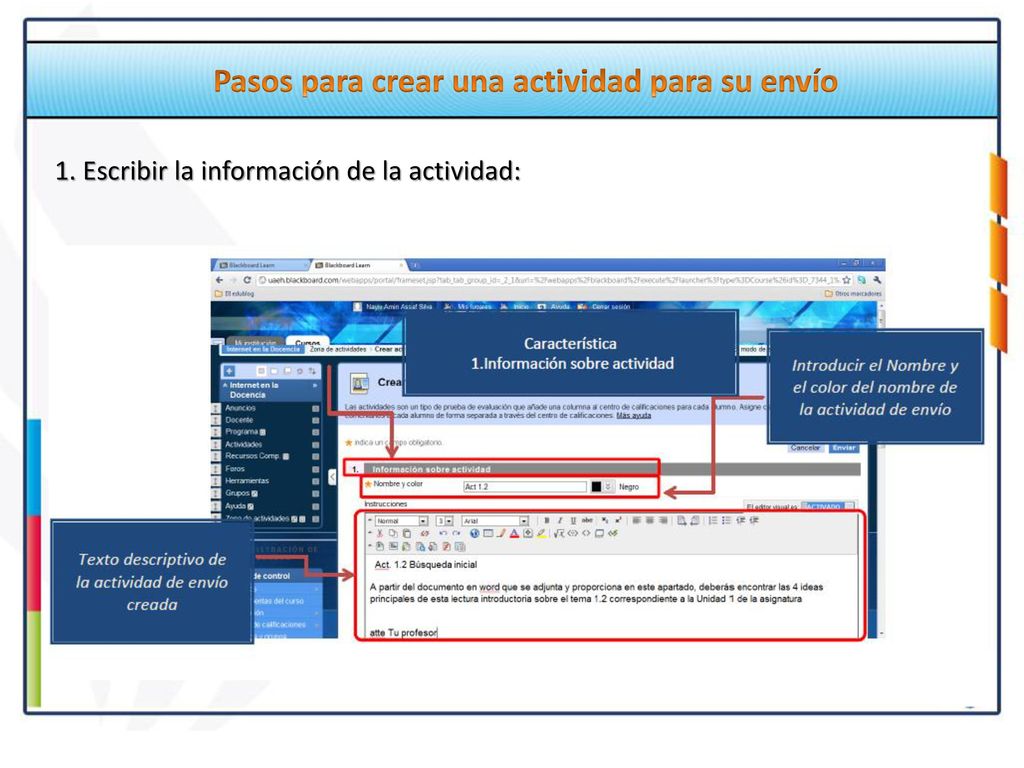Click the Underline button in editor toolbar
Viewport: 1024px width, 768px height.
[x=573, y=520]
